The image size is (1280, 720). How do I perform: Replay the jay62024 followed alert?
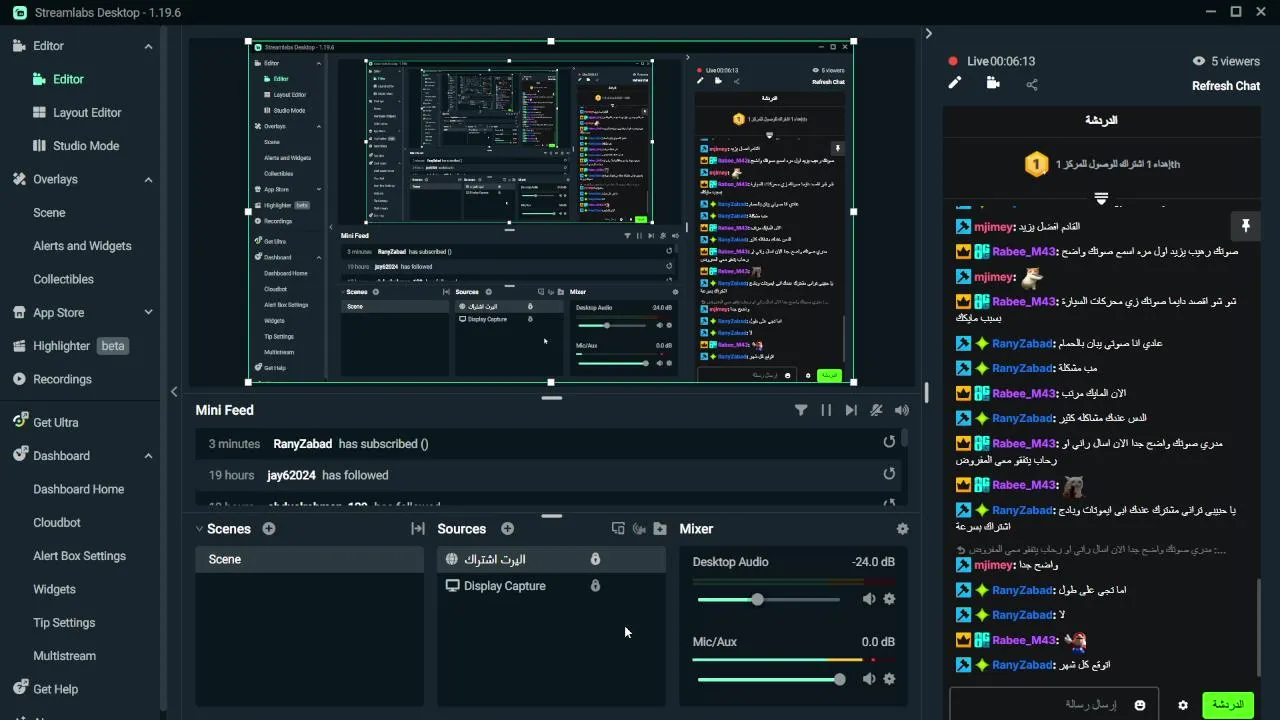point(889,474)
